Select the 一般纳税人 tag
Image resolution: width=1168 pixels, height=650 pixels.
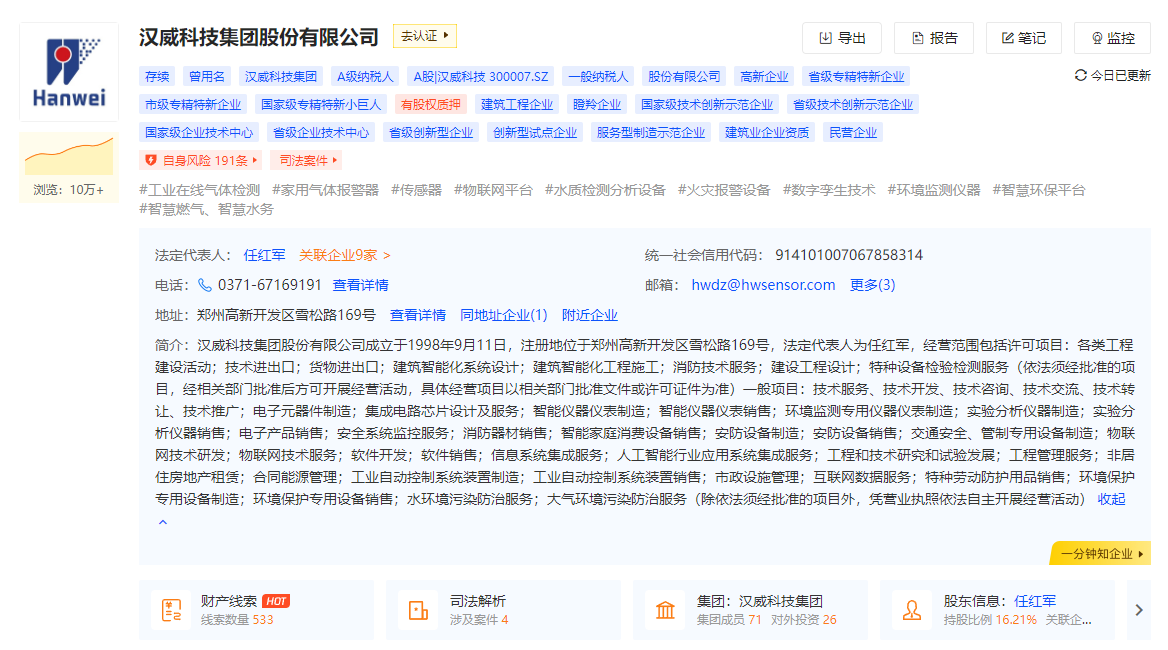pyautogui.click(x=598, y=77)
